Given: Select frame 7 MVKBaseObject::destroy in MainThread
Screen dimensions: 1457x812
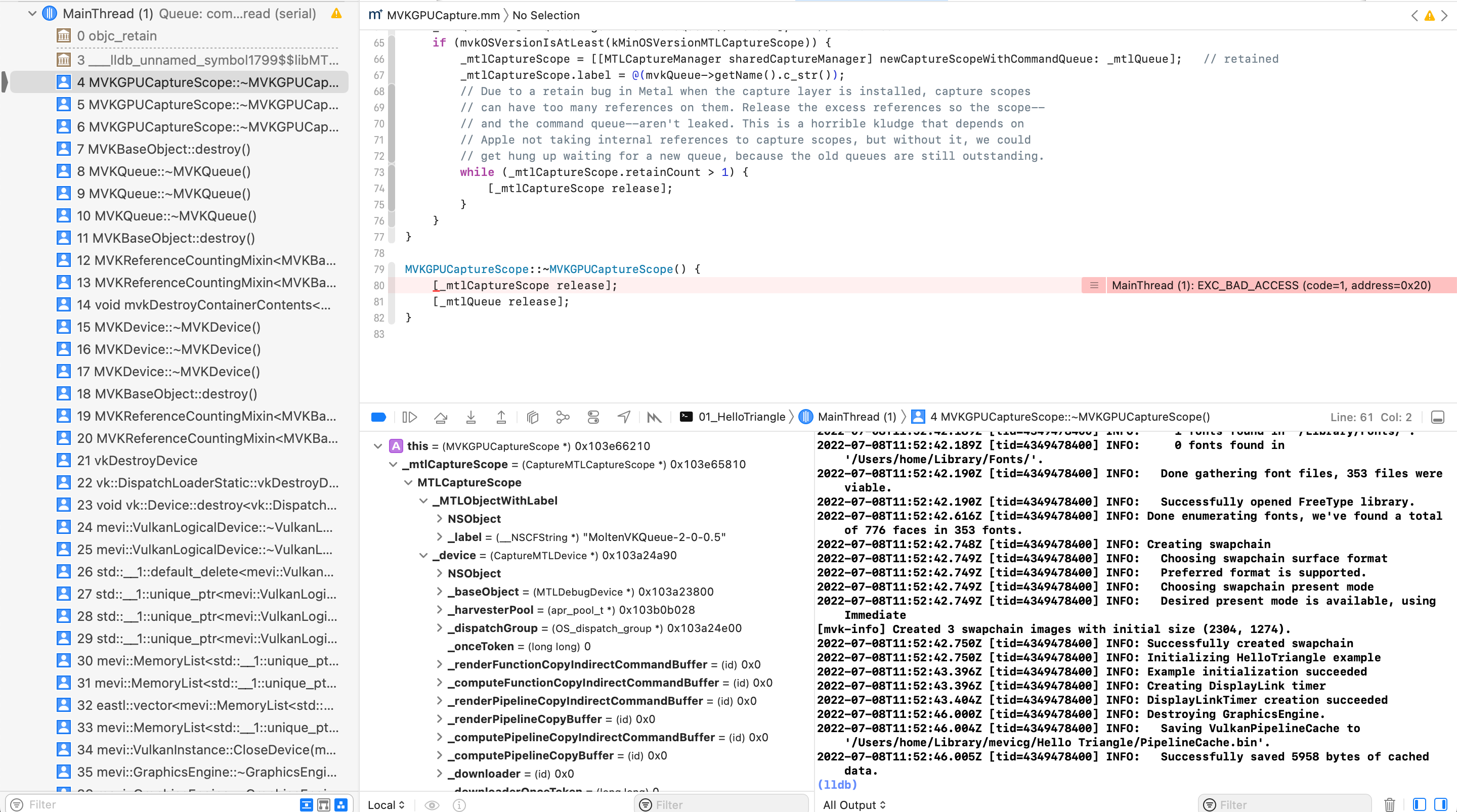Looking at the screenshot, I should 164,149.
